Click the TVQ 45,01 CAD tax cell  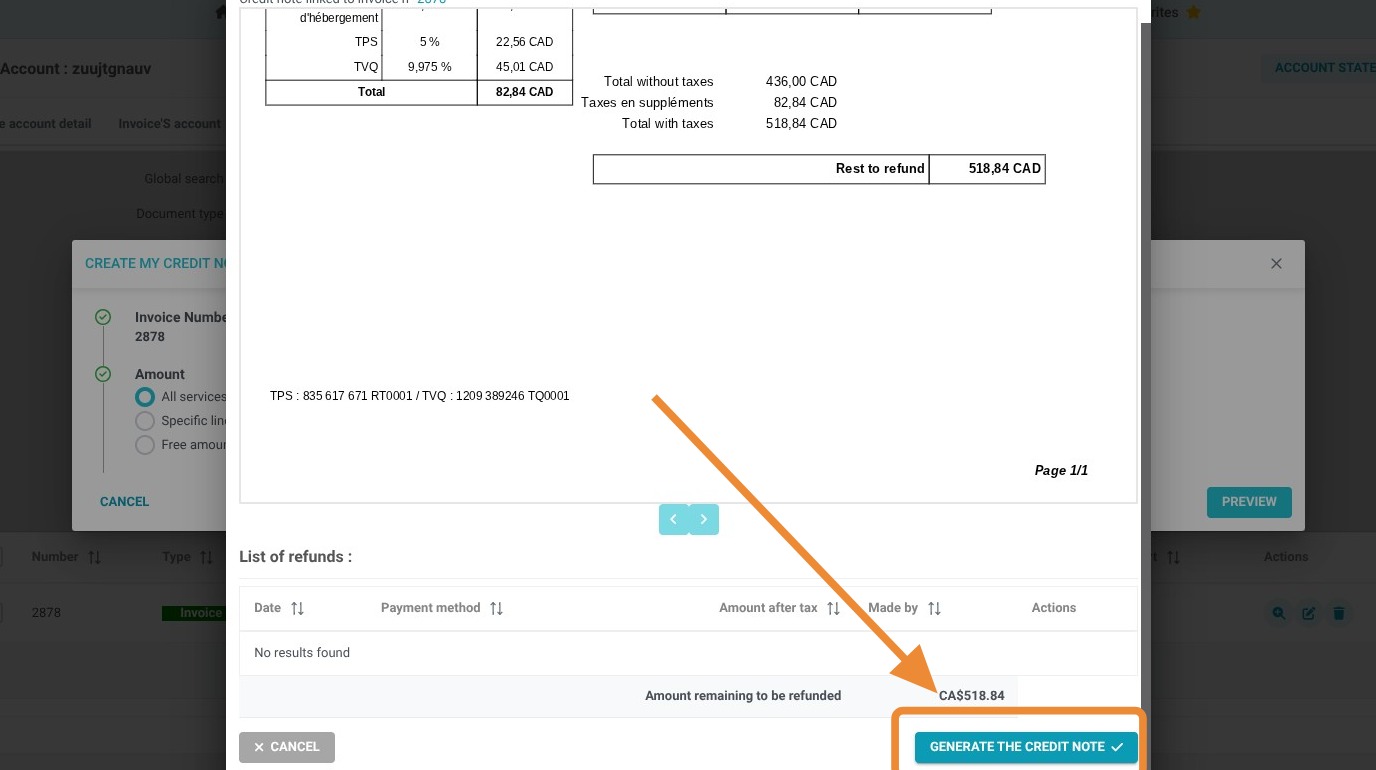click(525, 67)
